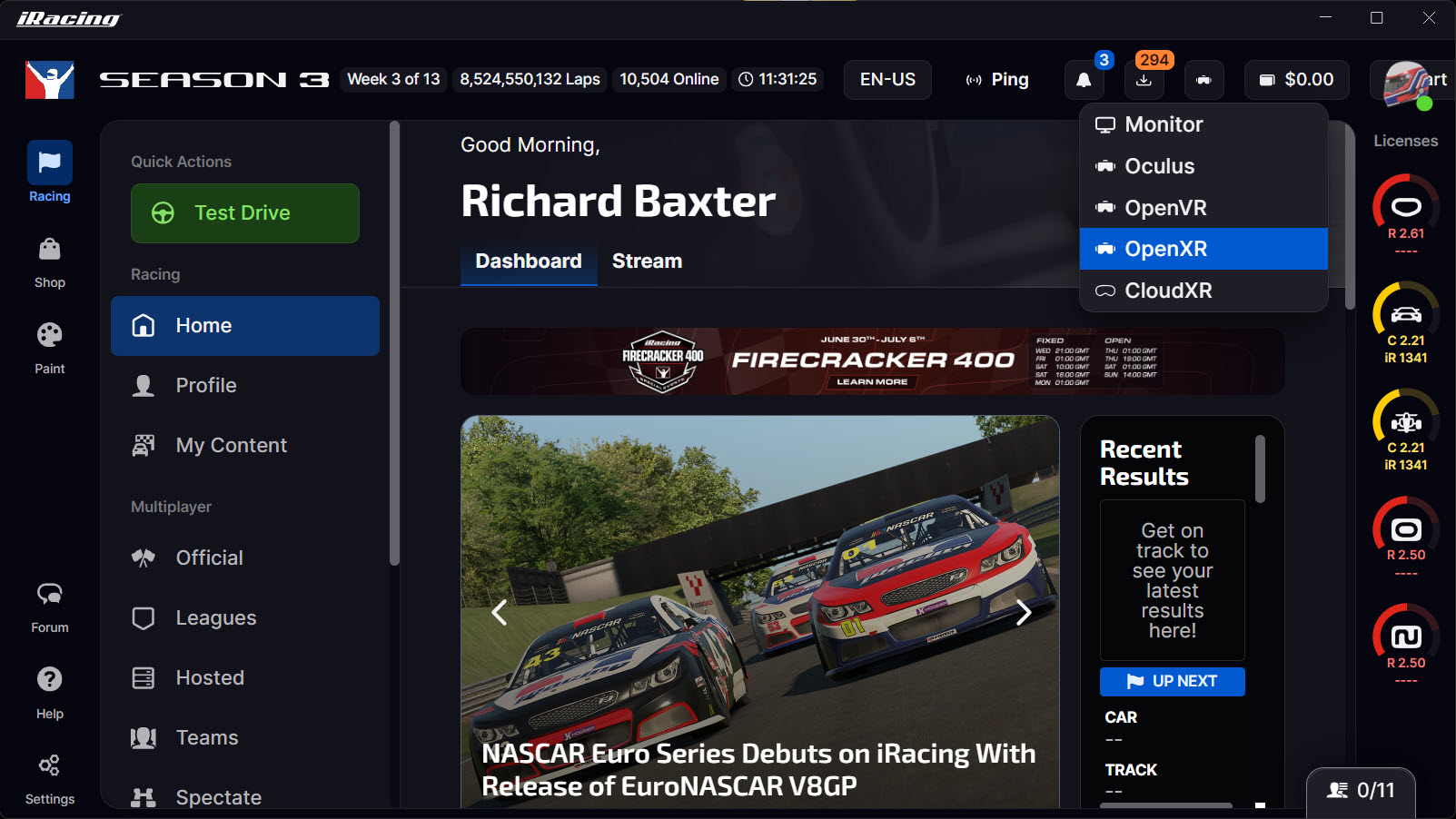
Task: Open the EN-US language selector
Action: 887,80
